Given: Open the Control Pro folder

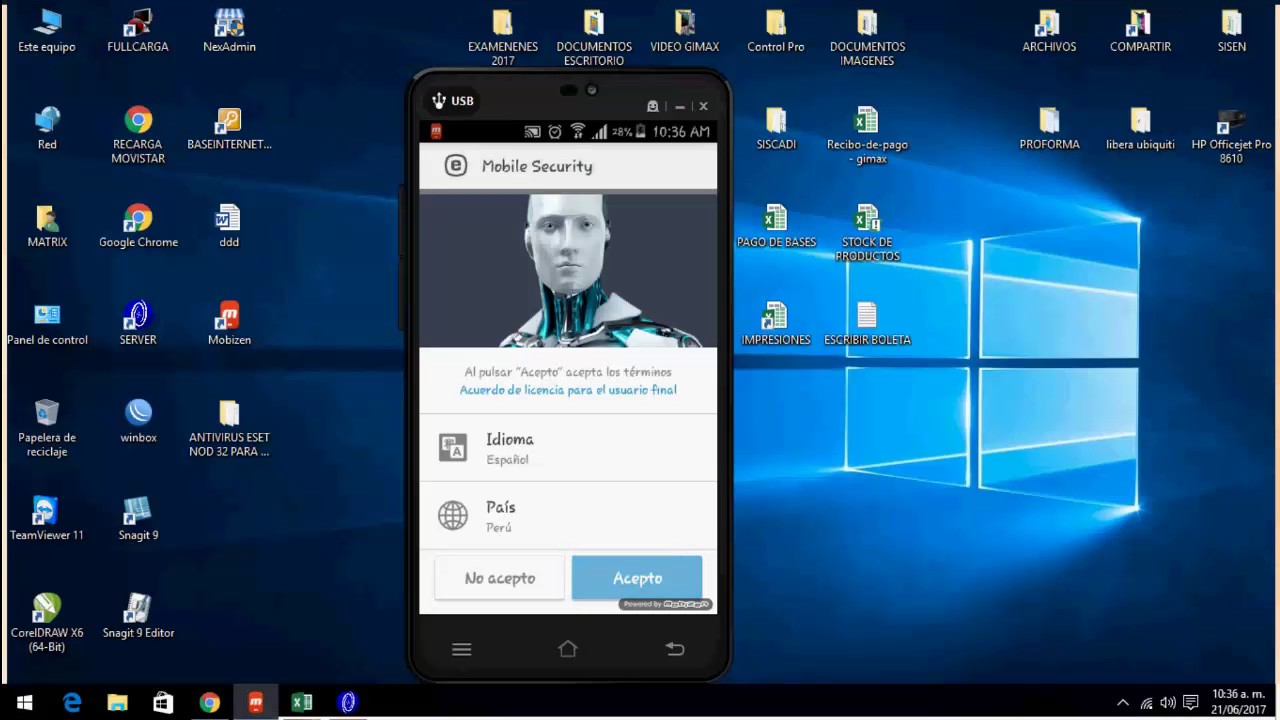Looking at the screenshot, I should [x=776, y=32].
